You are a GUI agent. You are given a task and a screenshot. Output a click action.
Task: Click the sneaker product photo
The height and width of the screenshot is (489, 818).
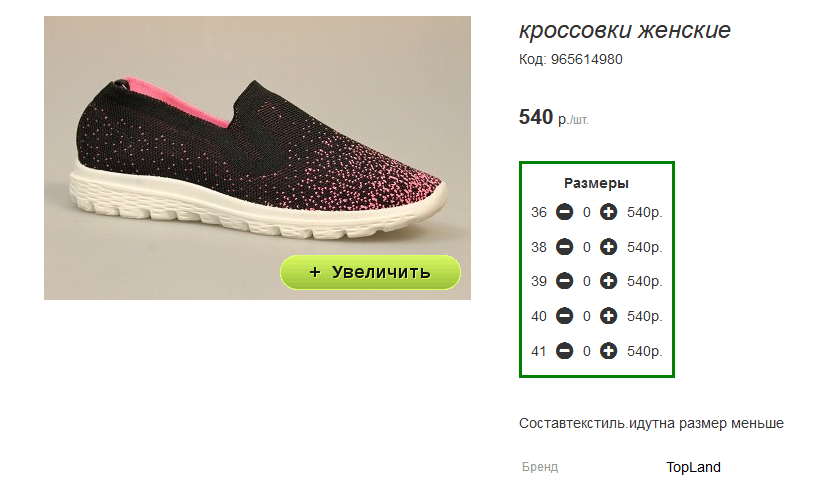(x=257, y=158)
